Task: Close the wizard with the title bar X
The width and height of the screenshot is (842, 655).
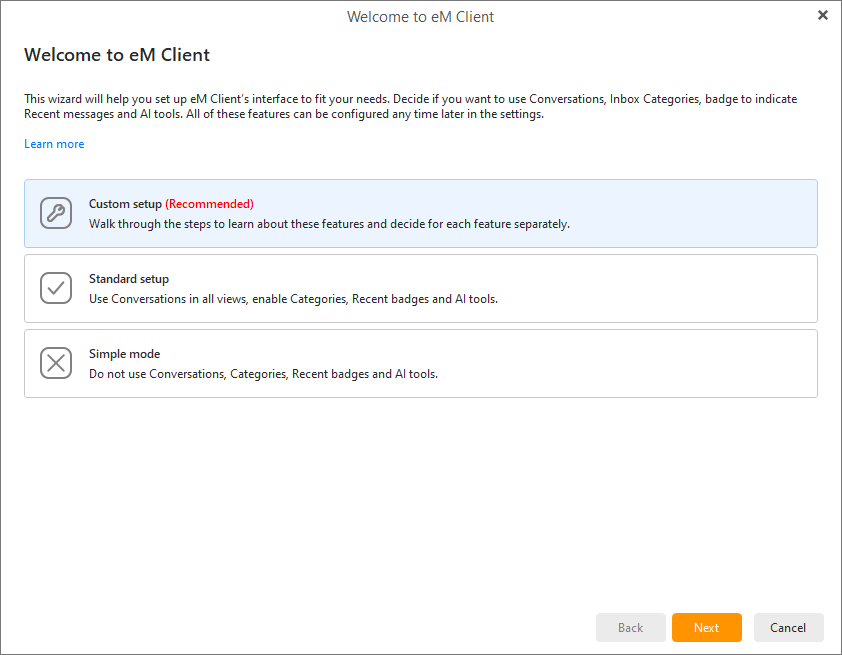Action: [822, 15]
